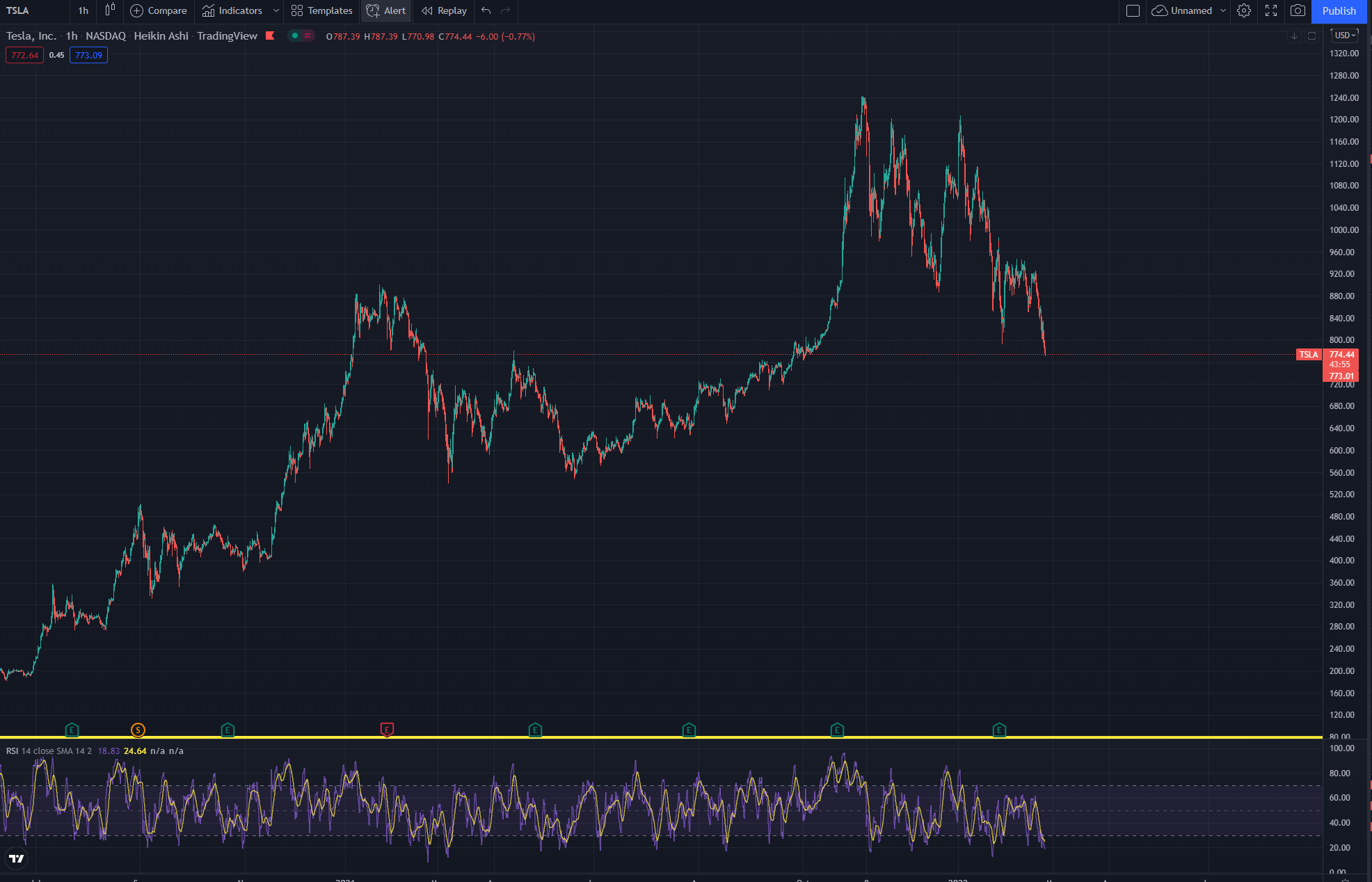Click the 20.00 RSI scale label

click(x=1340, y=847)
